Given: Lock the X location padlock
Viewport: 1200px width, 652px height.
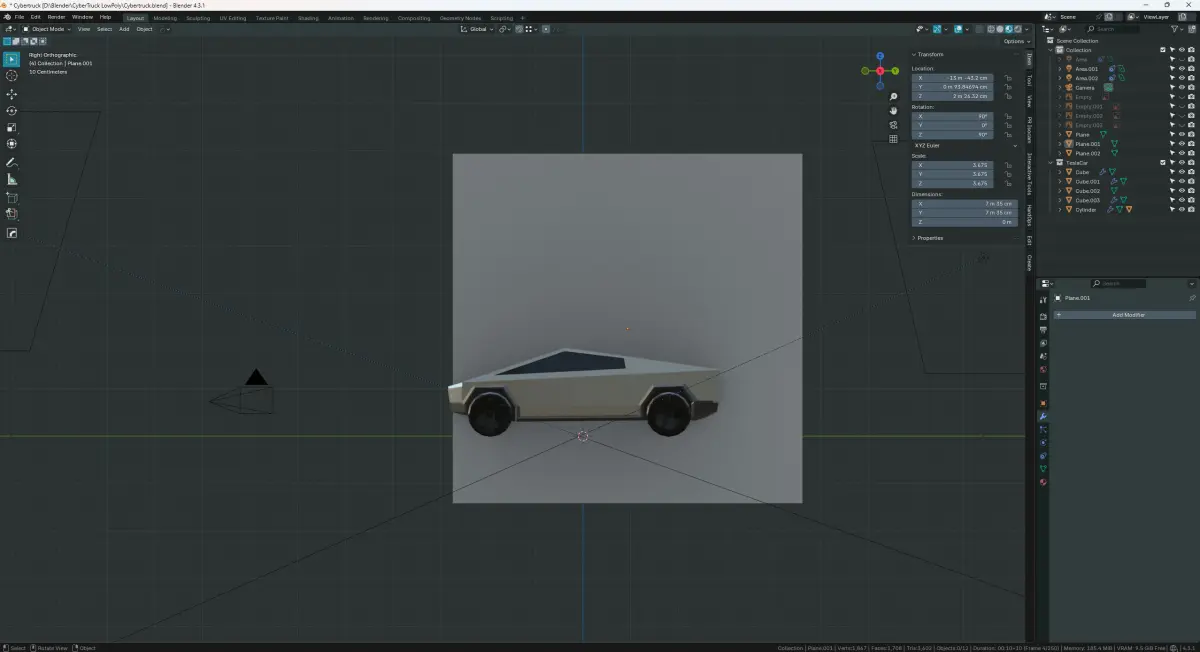Looking at the screenshot, I should pyautogui.click(x=1007, y=77).
